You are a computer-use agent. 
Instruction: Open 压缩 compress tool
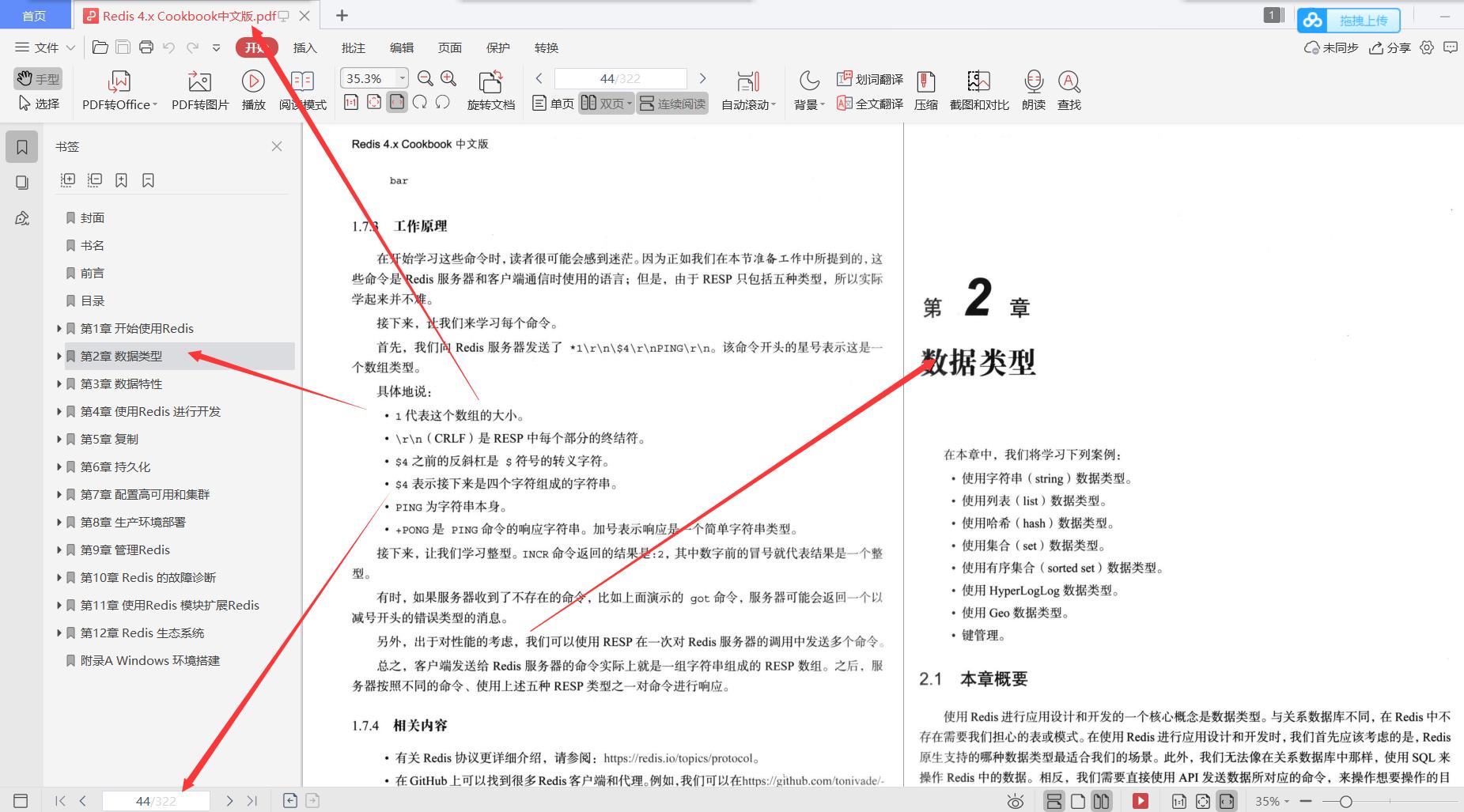pos(926,90)
